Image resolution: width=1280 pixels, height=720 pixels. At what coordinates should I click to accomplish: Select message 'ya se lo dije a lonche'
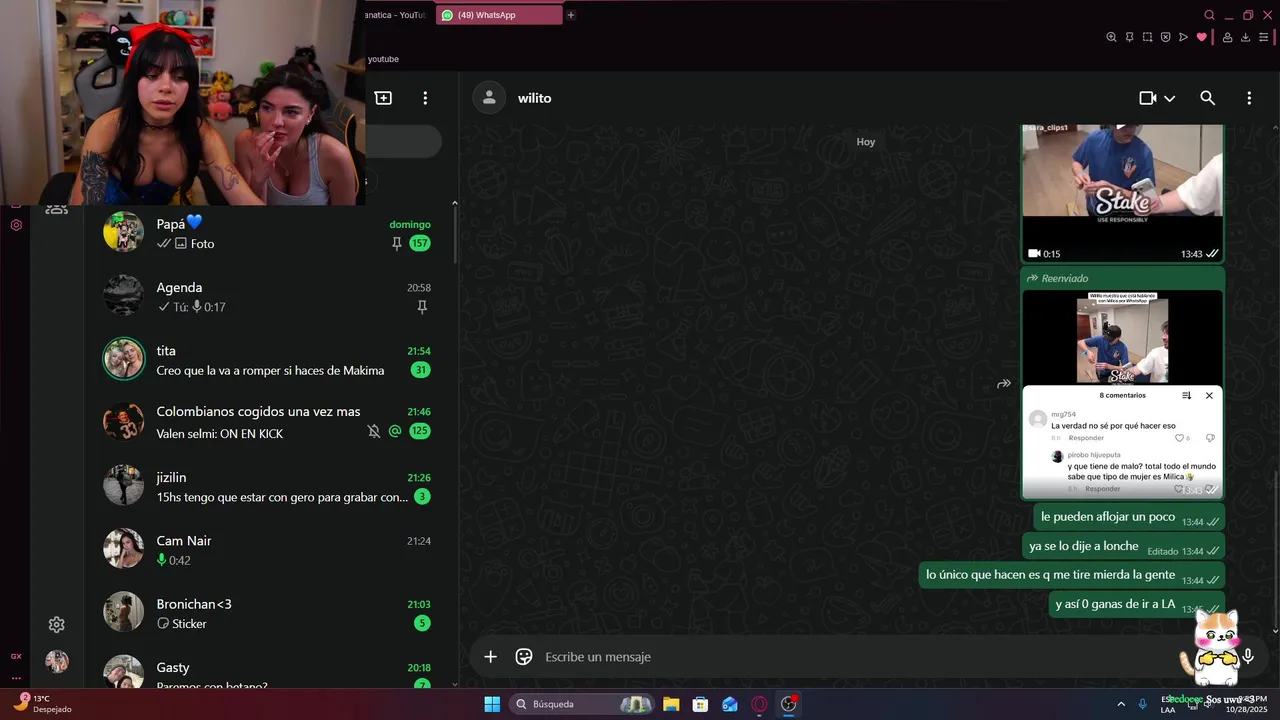(1123, 547)
